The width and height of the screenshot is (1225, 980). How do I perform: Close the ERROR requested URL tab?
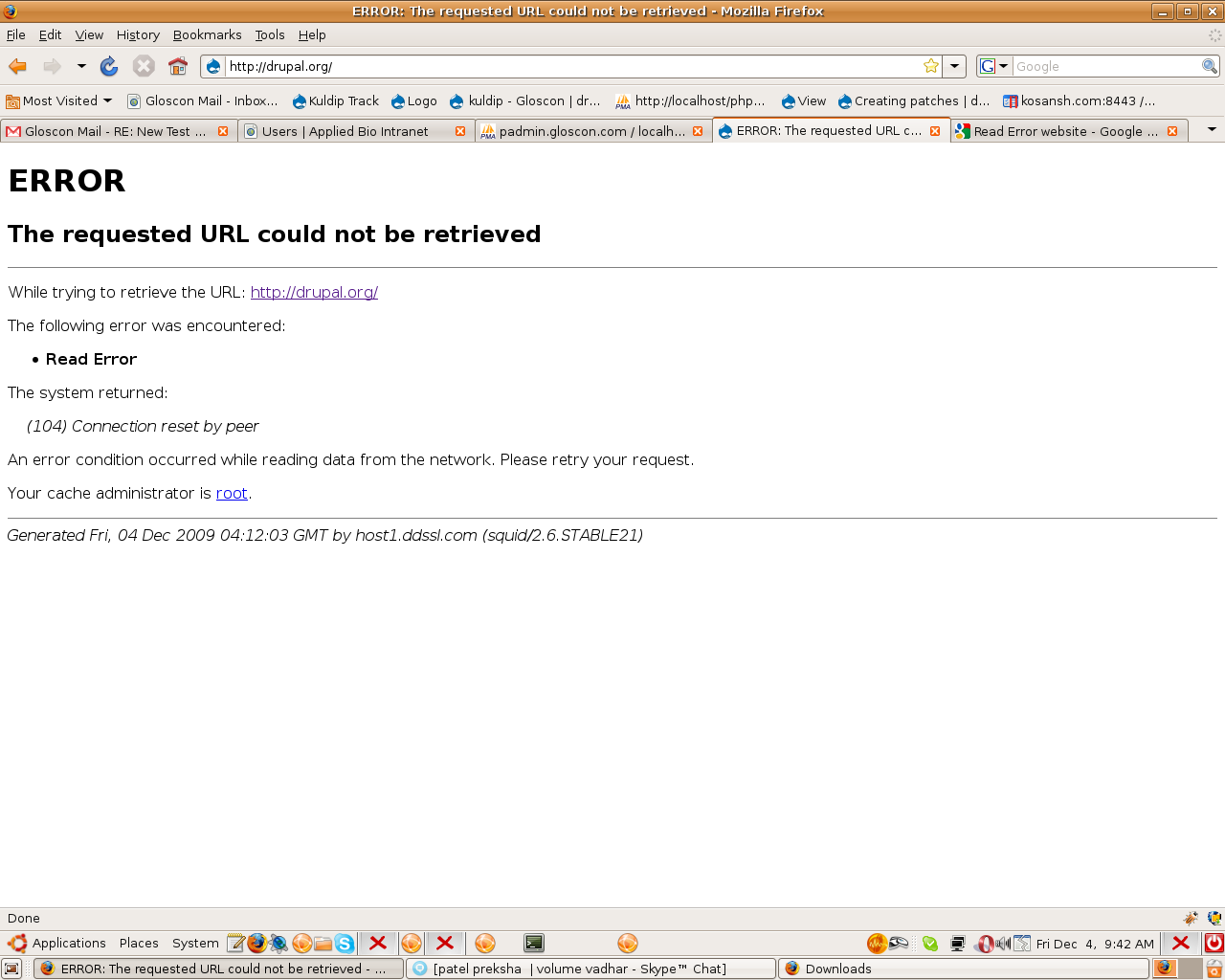pos(935,131)
